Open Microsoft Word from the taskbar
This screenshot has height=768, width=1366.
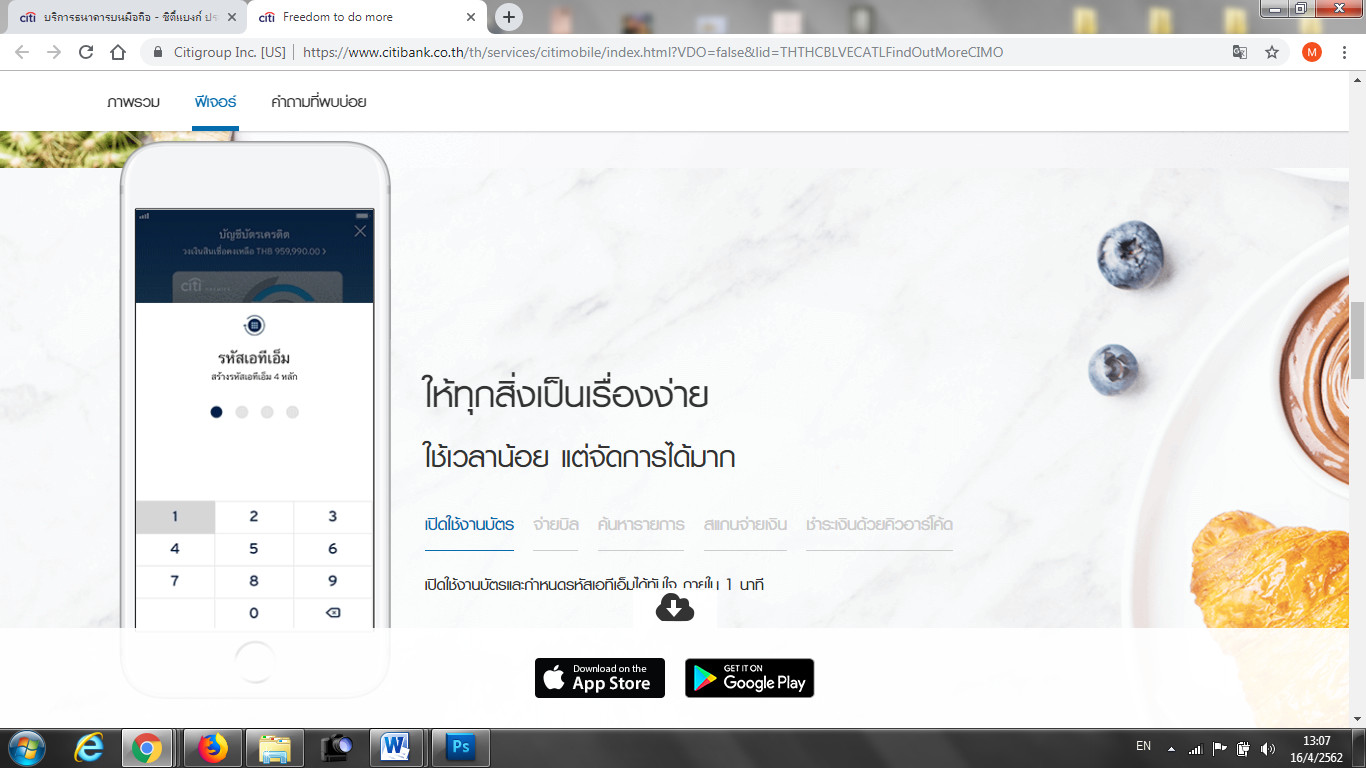point(397,747)
